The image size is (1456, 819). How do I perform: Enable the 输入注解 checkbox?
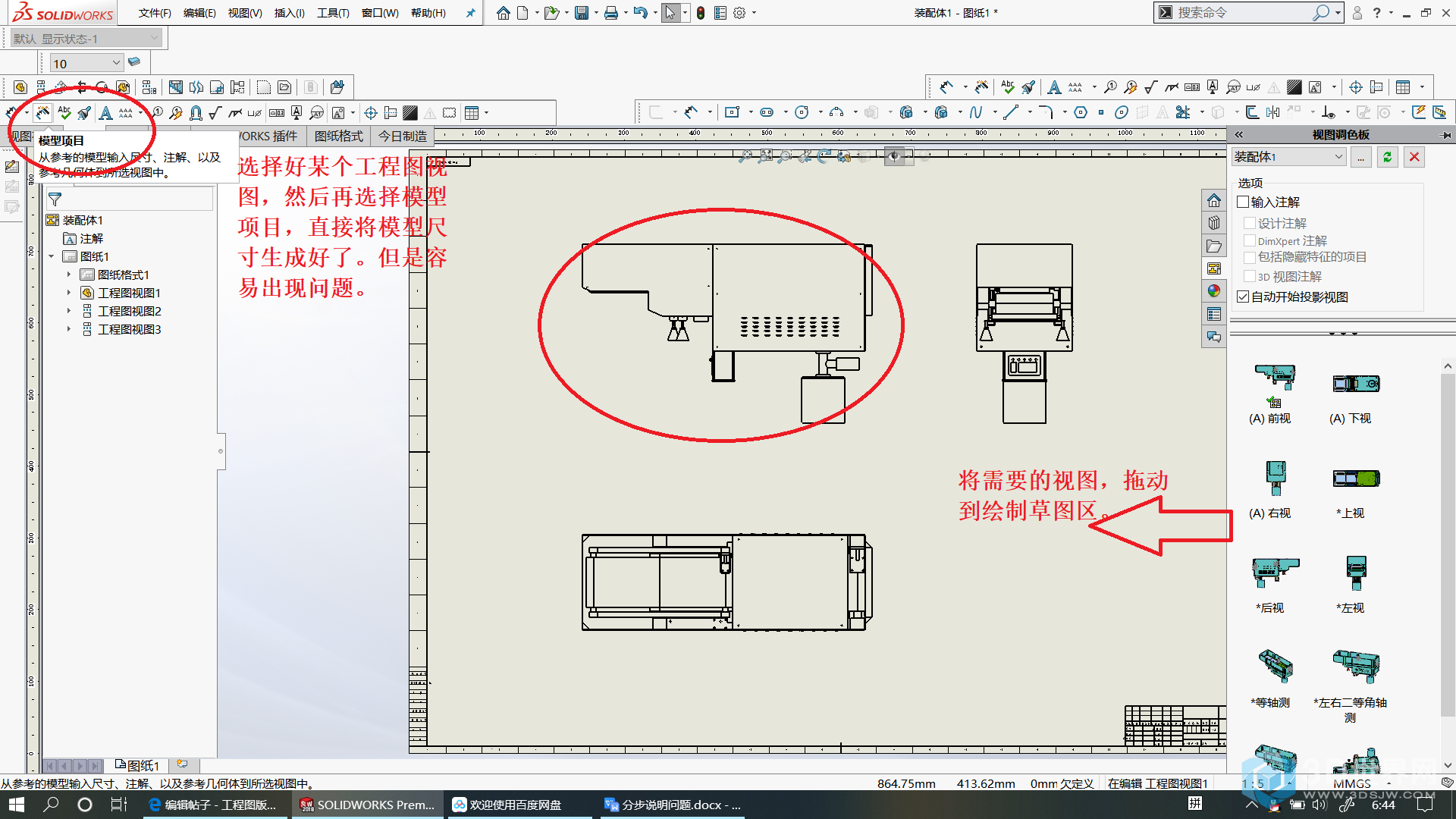1242,202
